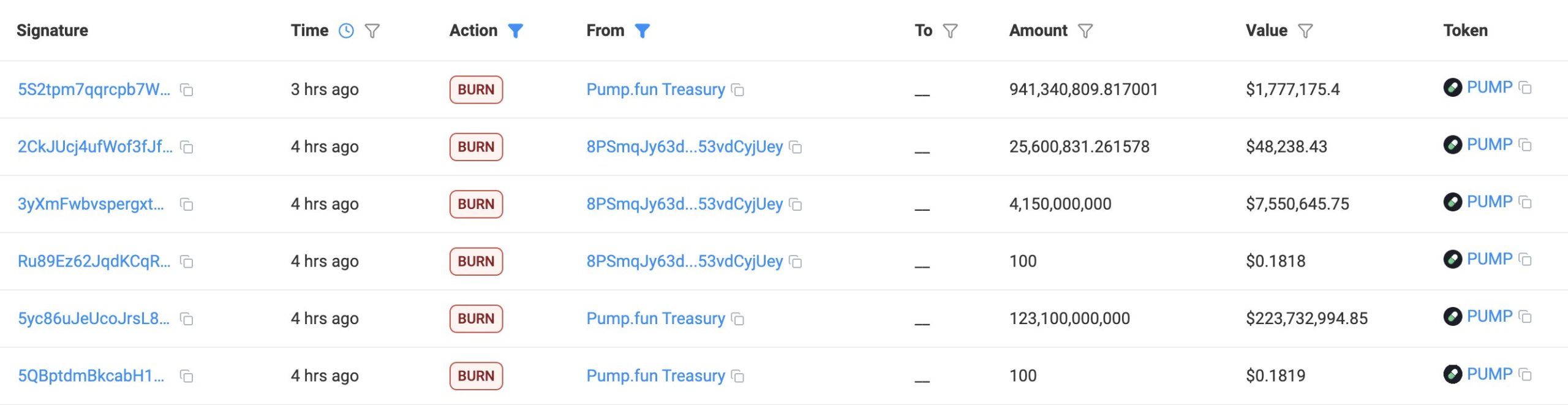Copy the 5S2tpm7qqrcpb7W signature

pos(187,90)
